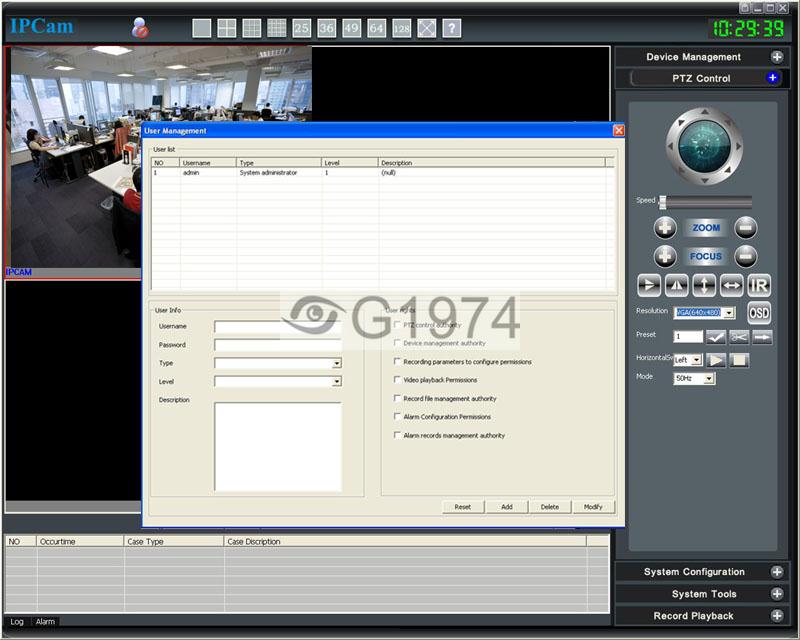Screen dimensions: 800x640
Task: Start vertical patrol with up-down arrow icon
Action: tap(704, 285)
